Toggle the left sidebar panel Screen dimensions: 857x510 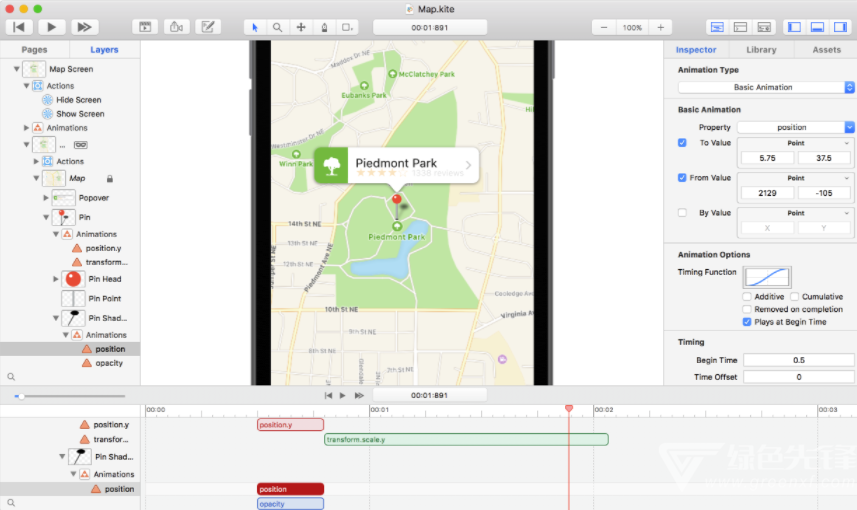pyautogui.click(x=794, y=27)
